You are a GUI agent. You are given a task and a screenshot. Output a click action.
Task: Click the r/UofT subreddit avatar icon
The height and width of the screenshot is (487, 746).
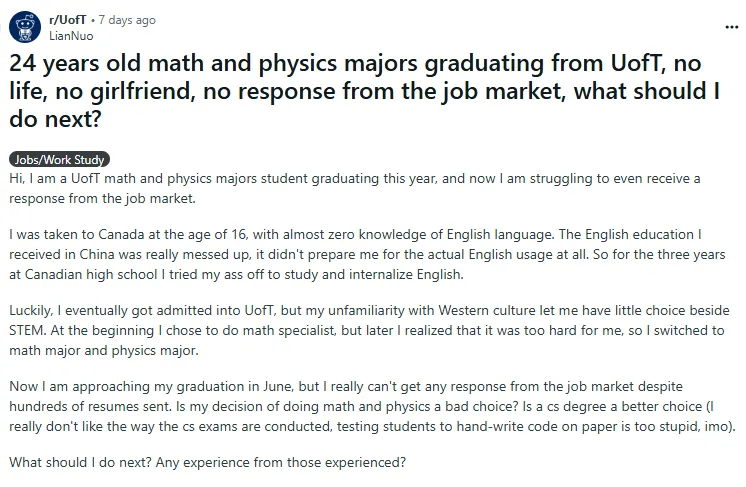coord(23,27)
